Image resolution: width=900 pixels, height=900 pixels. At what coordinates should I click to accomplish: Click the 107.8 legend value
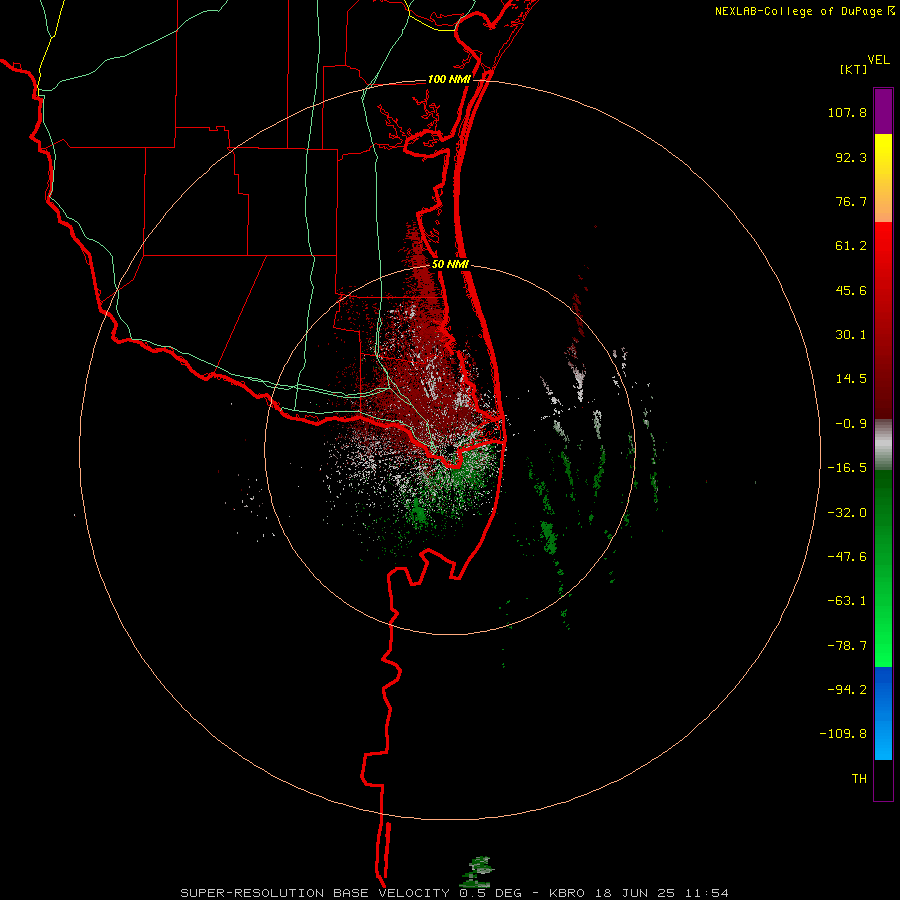point(847,112)
